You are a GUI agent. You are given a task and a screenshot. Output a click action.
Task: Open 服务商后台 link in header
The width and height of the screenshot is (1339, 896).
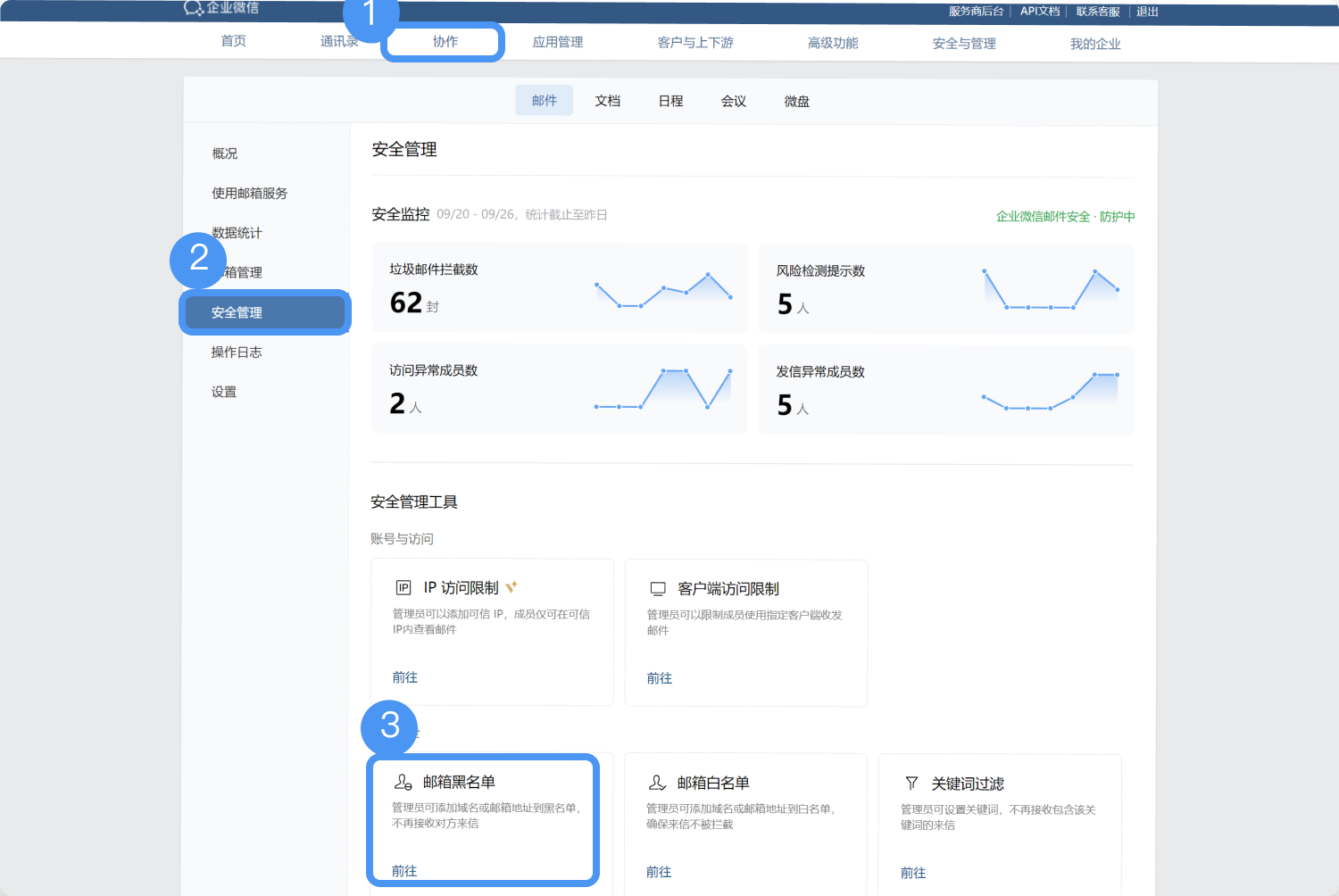[977, 12]
